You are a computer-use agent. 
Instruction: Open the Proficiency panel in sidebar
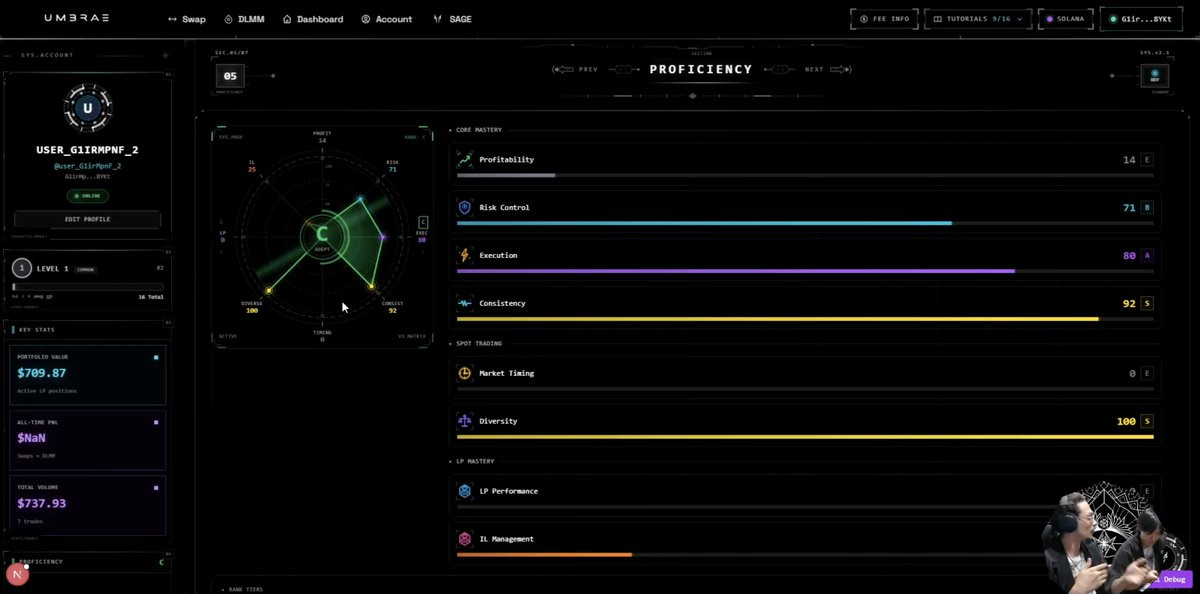tap(87, 562)
